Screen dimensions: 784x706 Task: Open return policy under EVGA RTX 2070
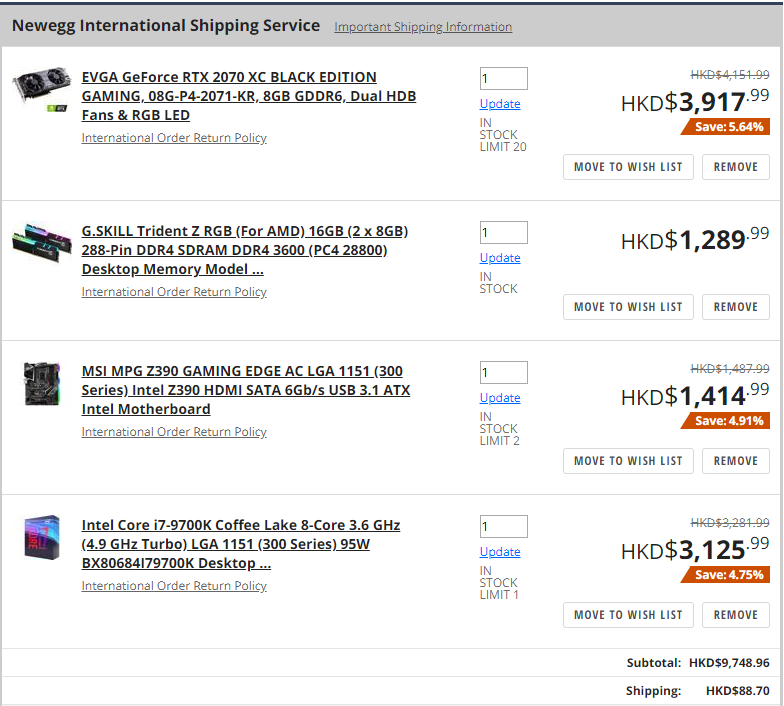174,138
